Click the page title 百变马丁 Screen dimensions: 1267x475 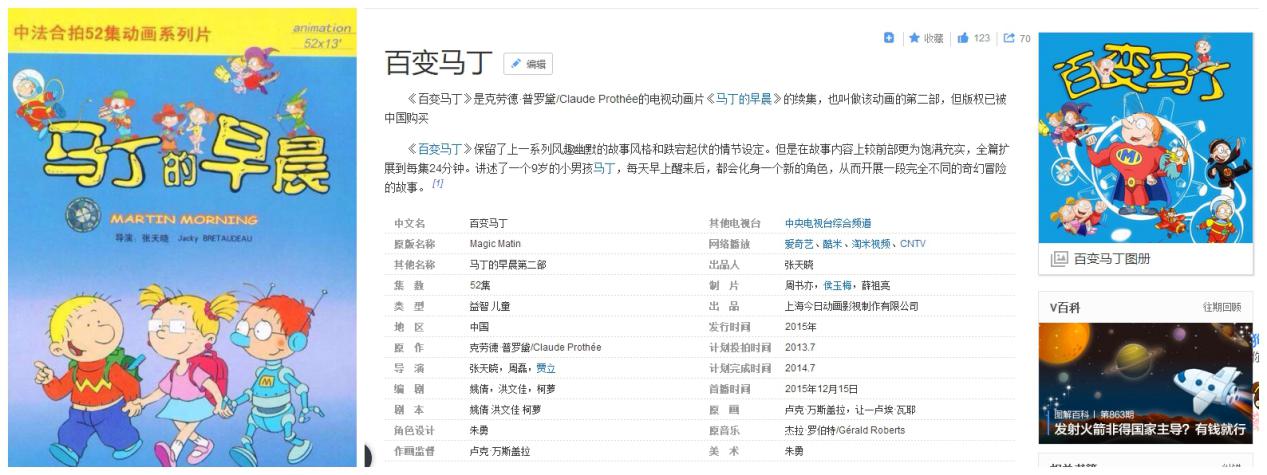pos(440,63)
